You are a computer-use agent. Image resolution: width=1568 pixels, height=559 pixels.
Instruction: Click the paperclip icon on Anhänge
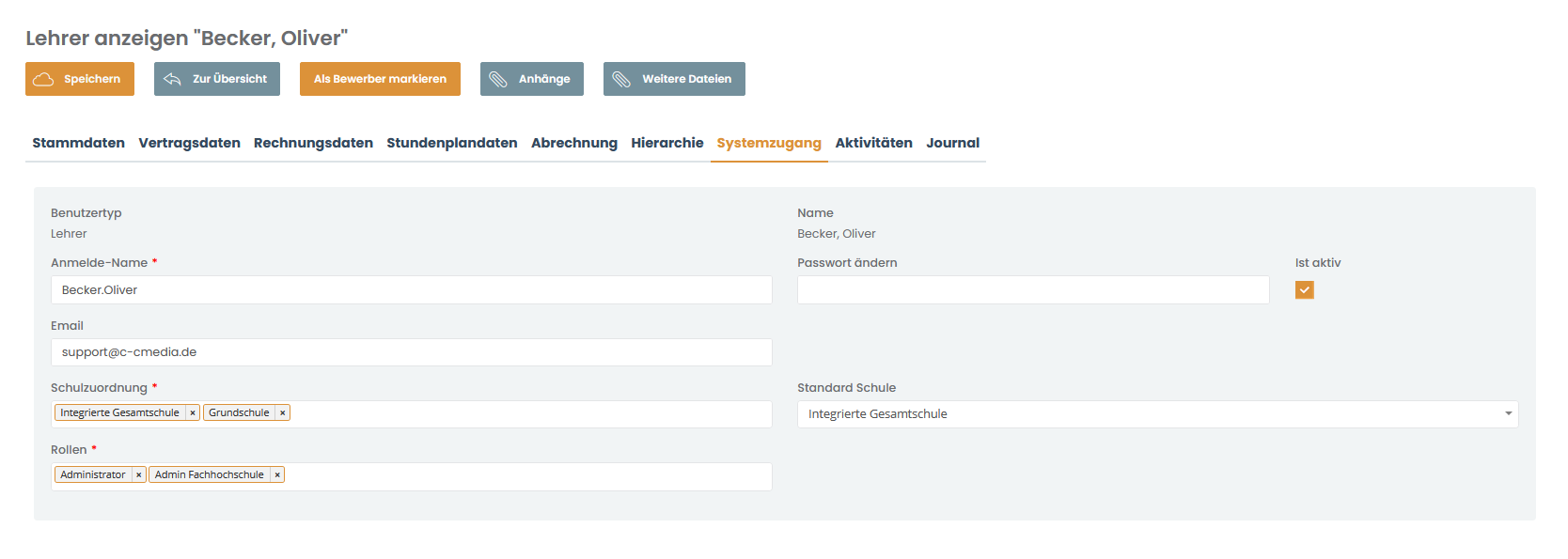coord(498,79)
